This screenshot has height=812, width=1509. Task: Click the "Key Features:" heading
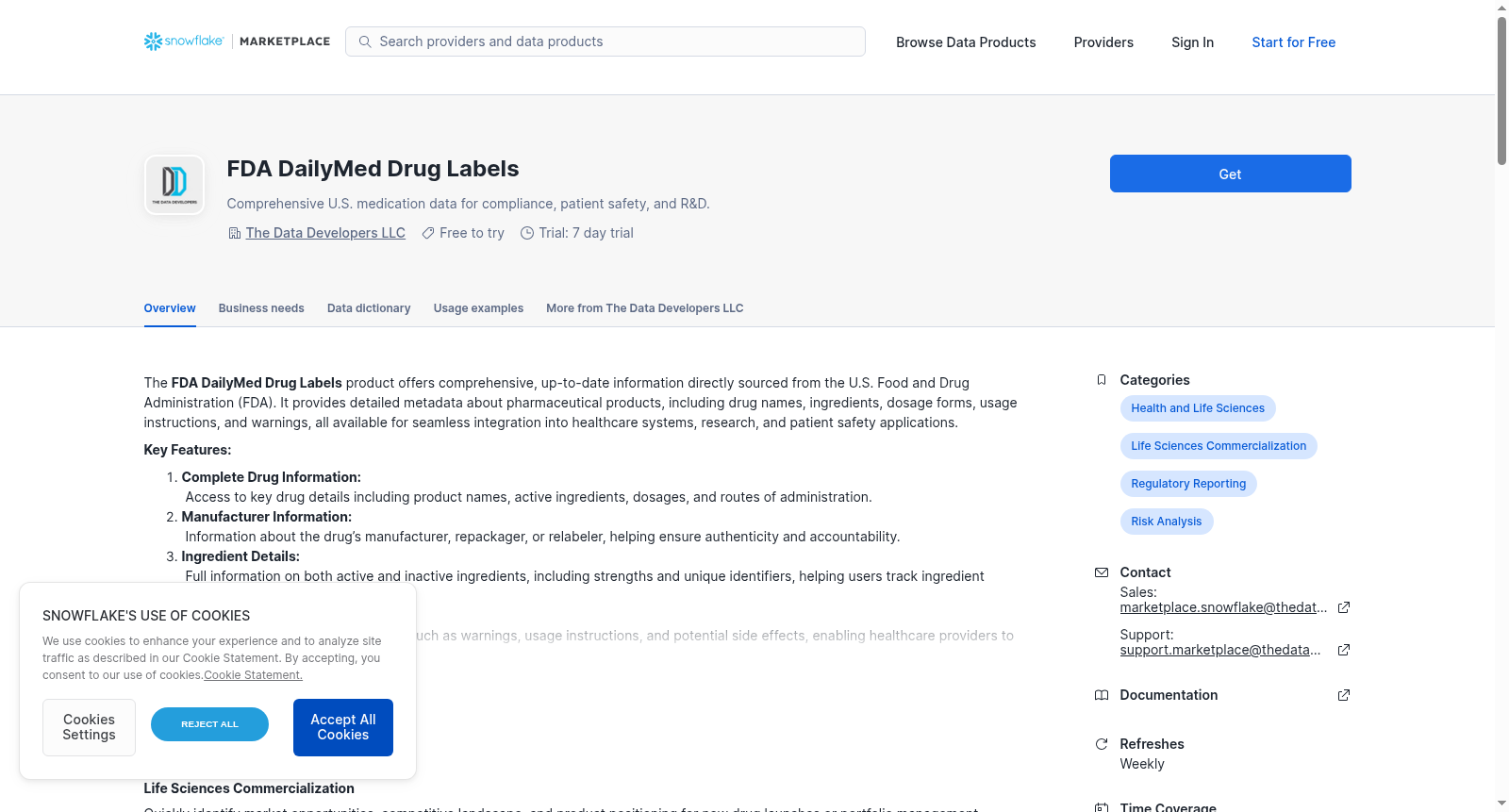pos(188,450)
